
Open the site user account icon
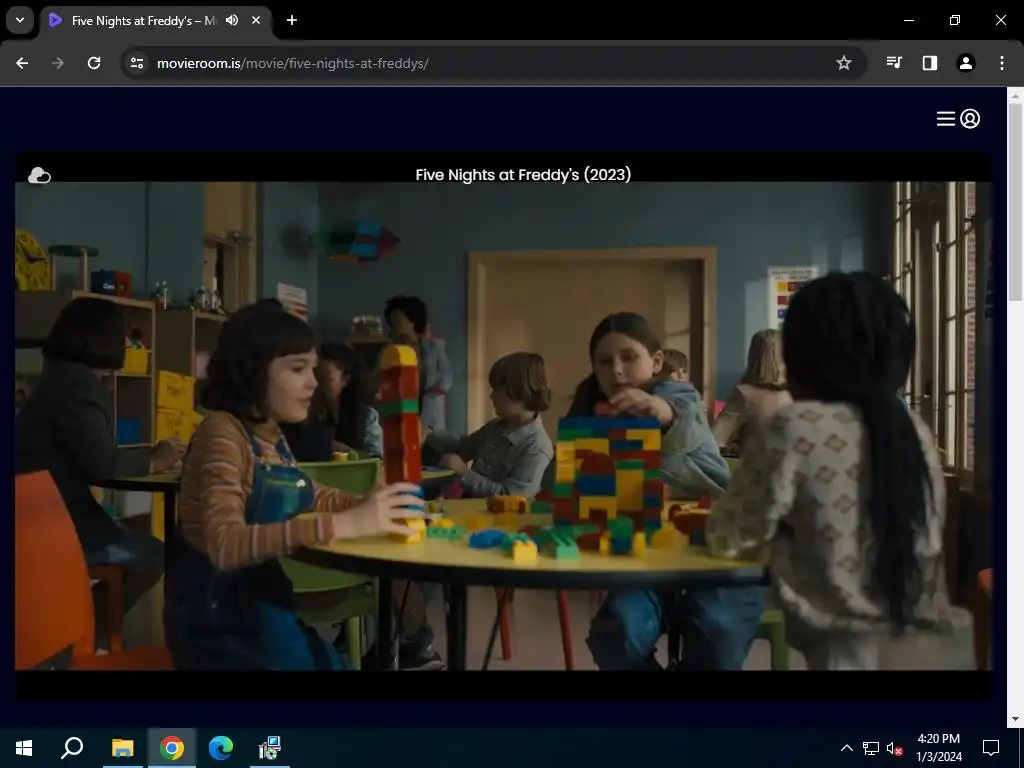(x=970, y=119)
